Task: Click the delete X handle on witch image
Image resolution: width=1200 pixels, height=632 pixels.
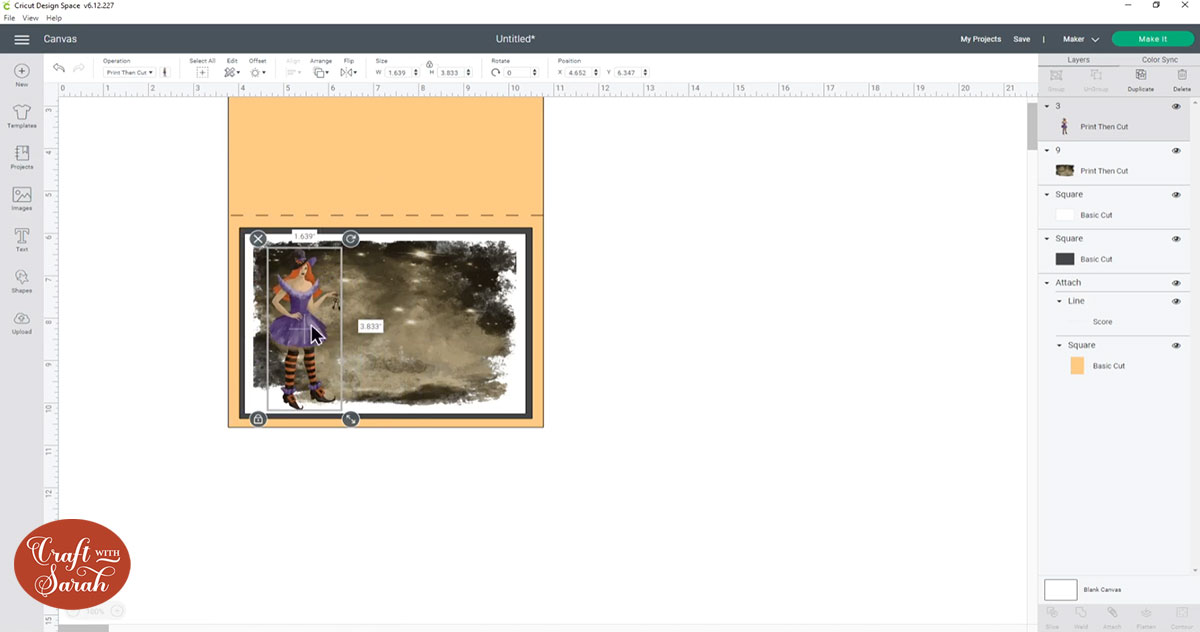Action: 258,239
